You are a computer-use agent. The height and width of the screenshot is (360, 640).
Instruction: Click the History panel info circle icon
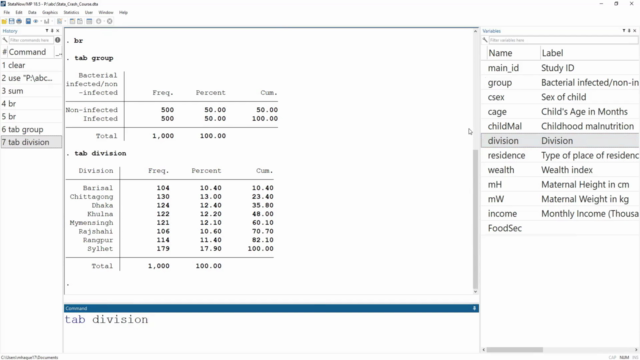pyautogui.click(x=58, y=40)
